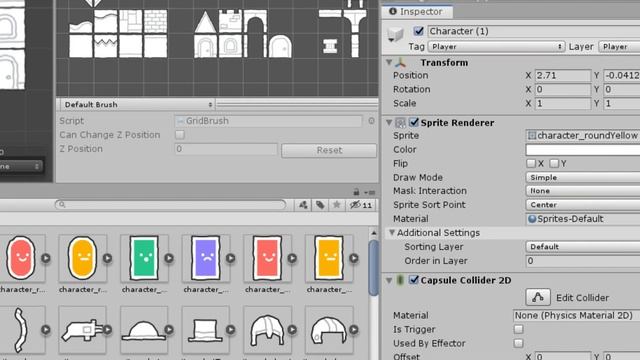Image resolution: width=640 pixels, height=360 pixels.
Task: Collapse the Capsule Collider 2D component
Action: click(x=389, y=280)
